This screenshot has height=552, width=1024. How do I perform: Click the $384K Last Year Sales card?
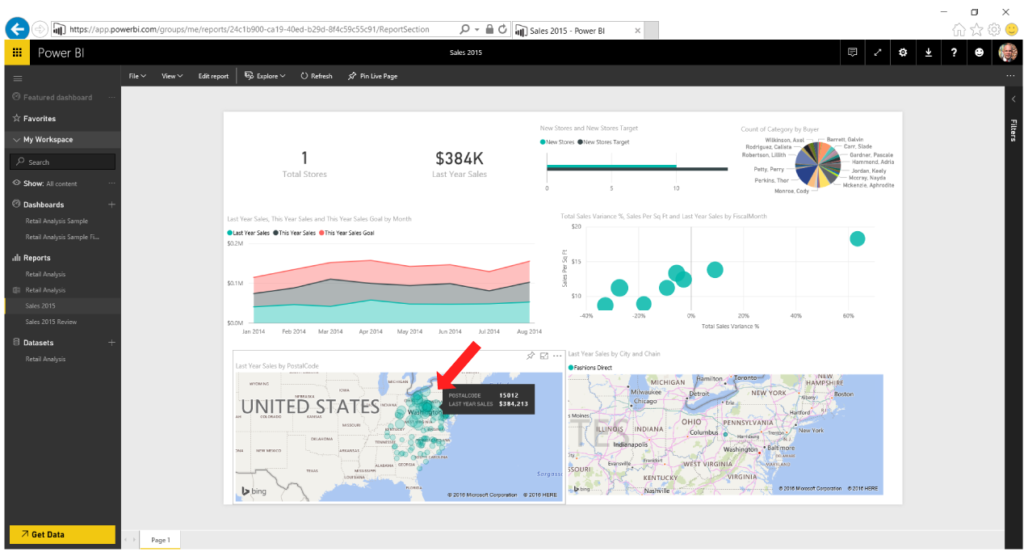point(459,163)
